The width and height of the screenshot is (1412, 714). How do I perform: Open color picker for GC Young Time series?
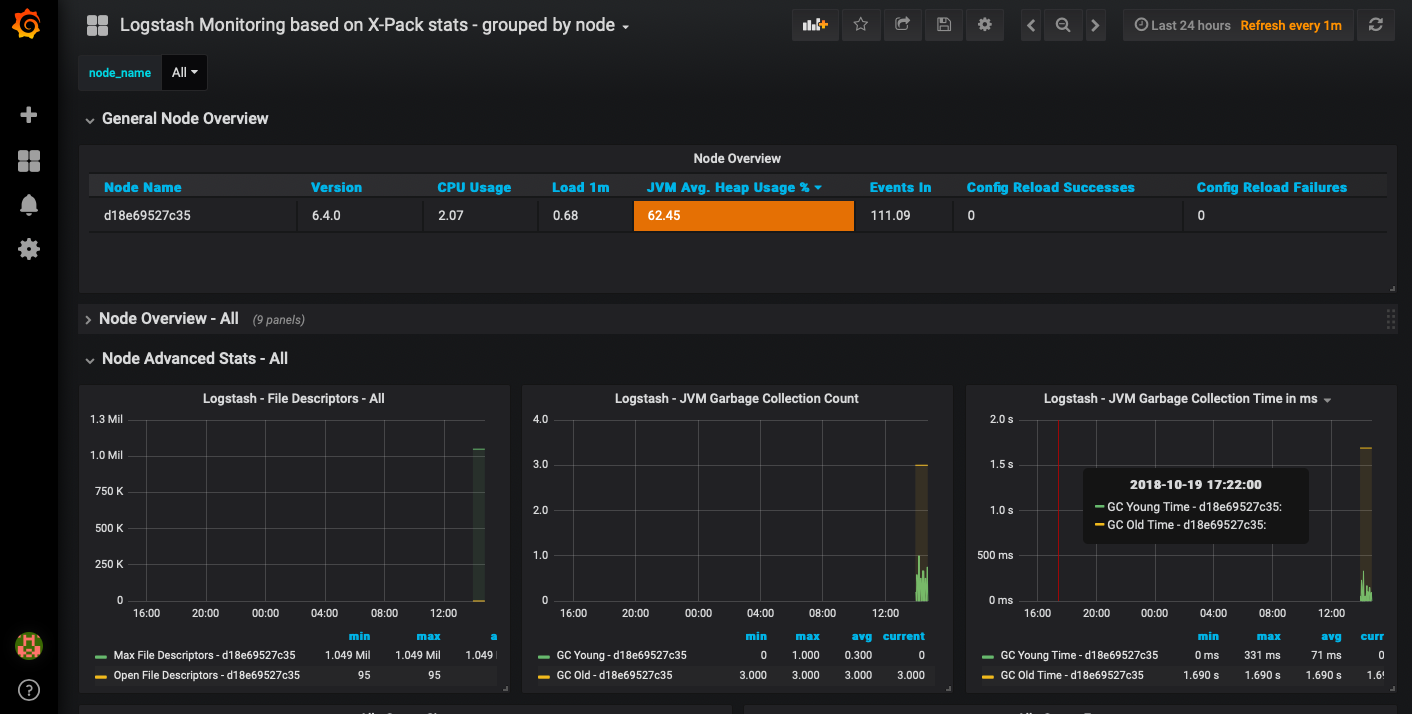pyautogui.click(x=988, y=657)
